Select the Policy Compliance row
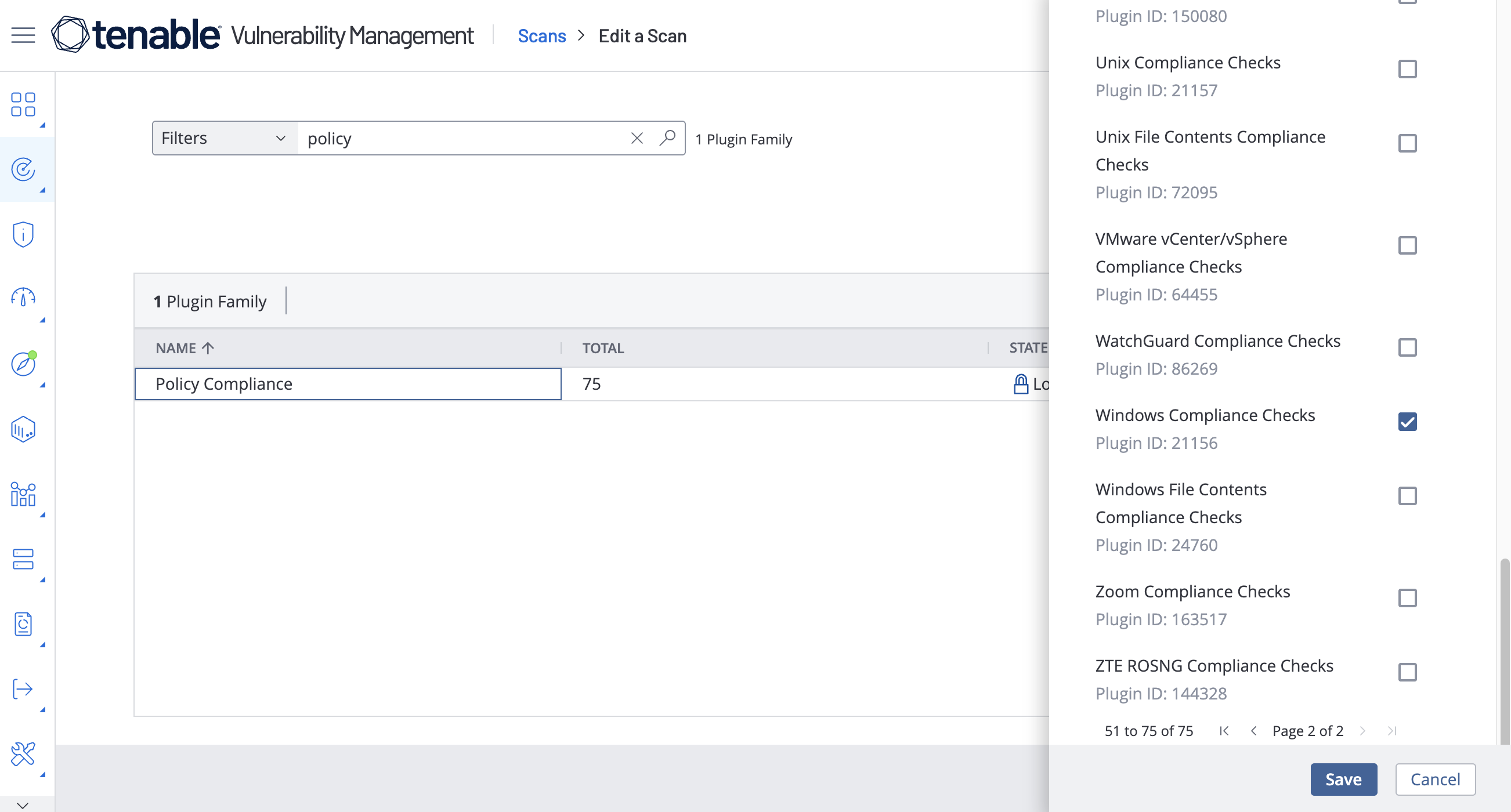Screen dimensions: 1511x812 591,384
